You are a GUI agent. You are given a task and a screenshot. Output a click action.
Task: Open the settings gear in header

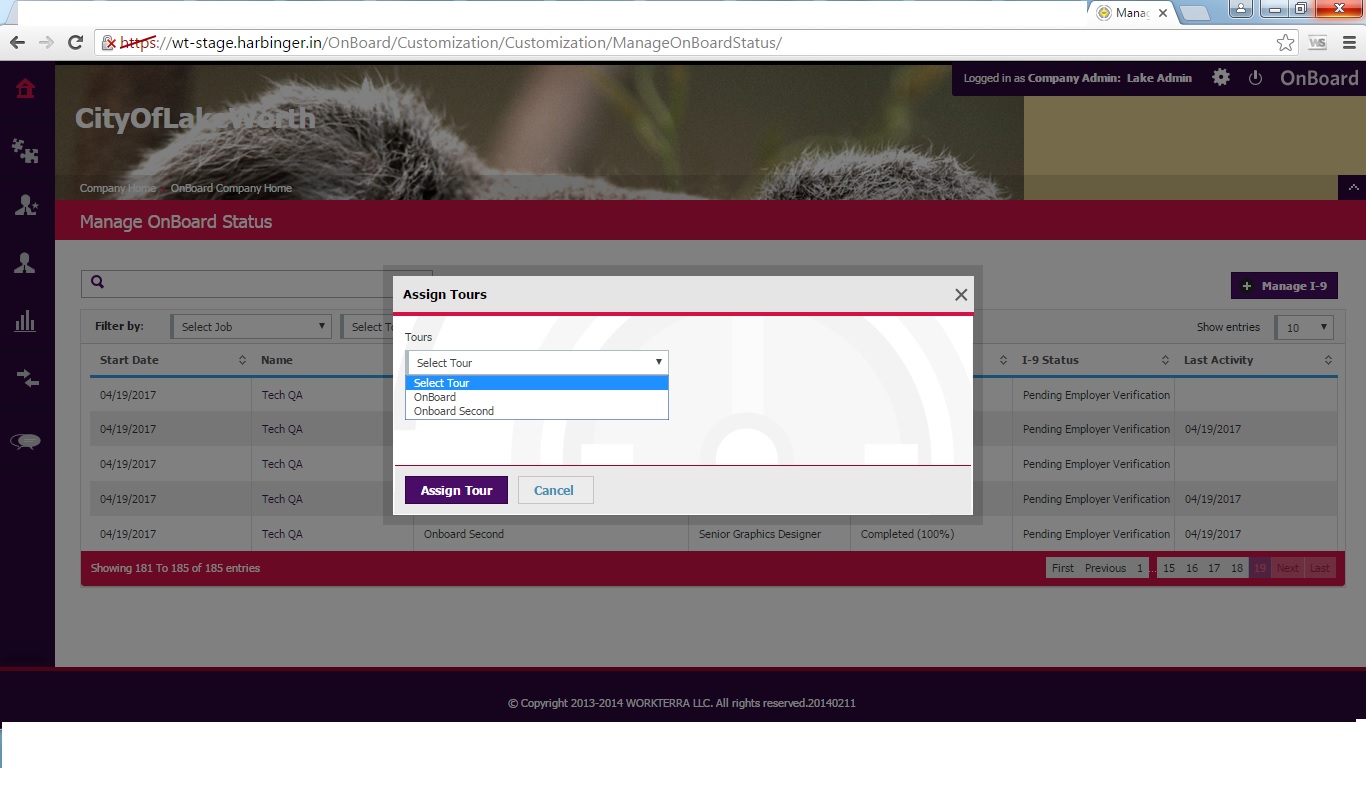[1221, 77]
